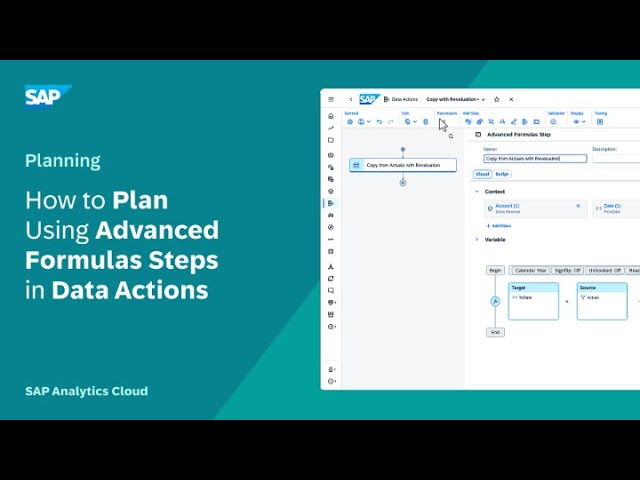The width and height of the screenshot is (640, 480).
Task: Click the Description input field
Action: point(616,158)
